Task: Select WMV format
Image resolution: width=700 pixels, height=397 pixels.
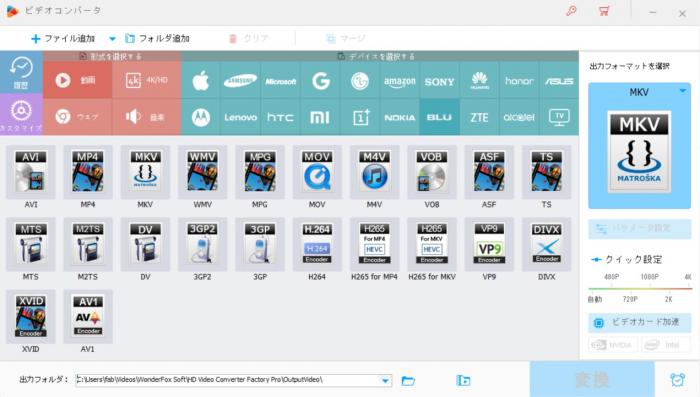Action: pos(202,172)
